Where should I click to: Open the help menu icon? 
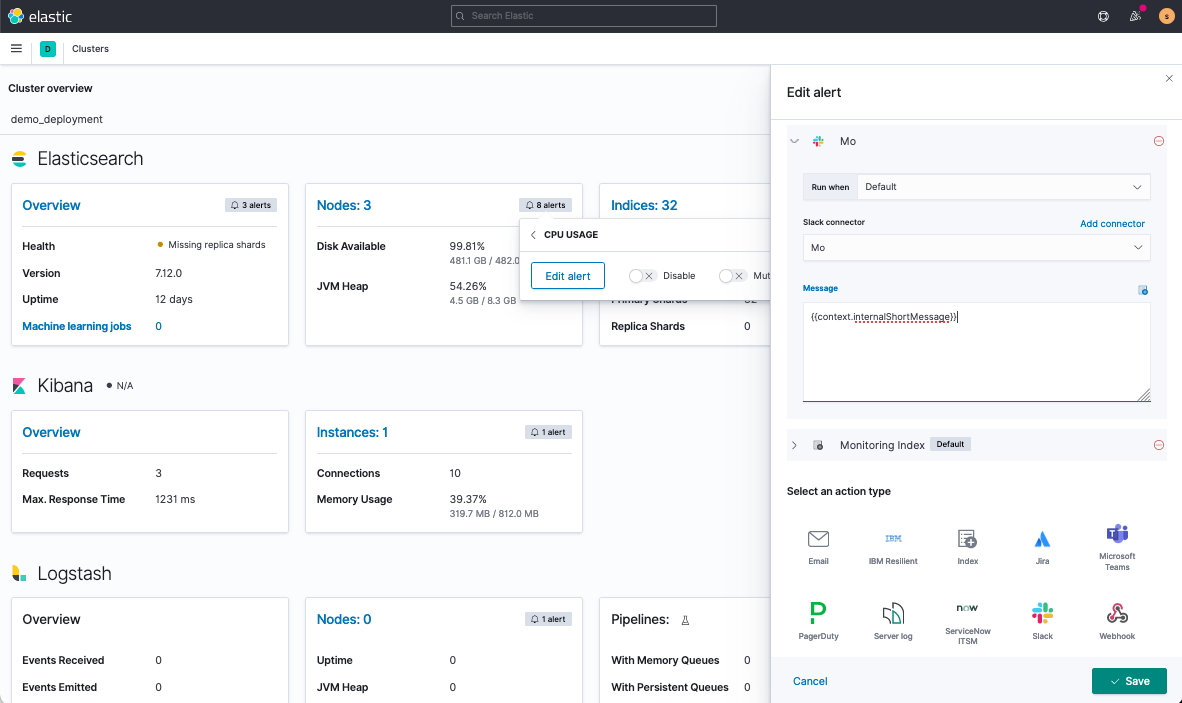[1103, 16]
